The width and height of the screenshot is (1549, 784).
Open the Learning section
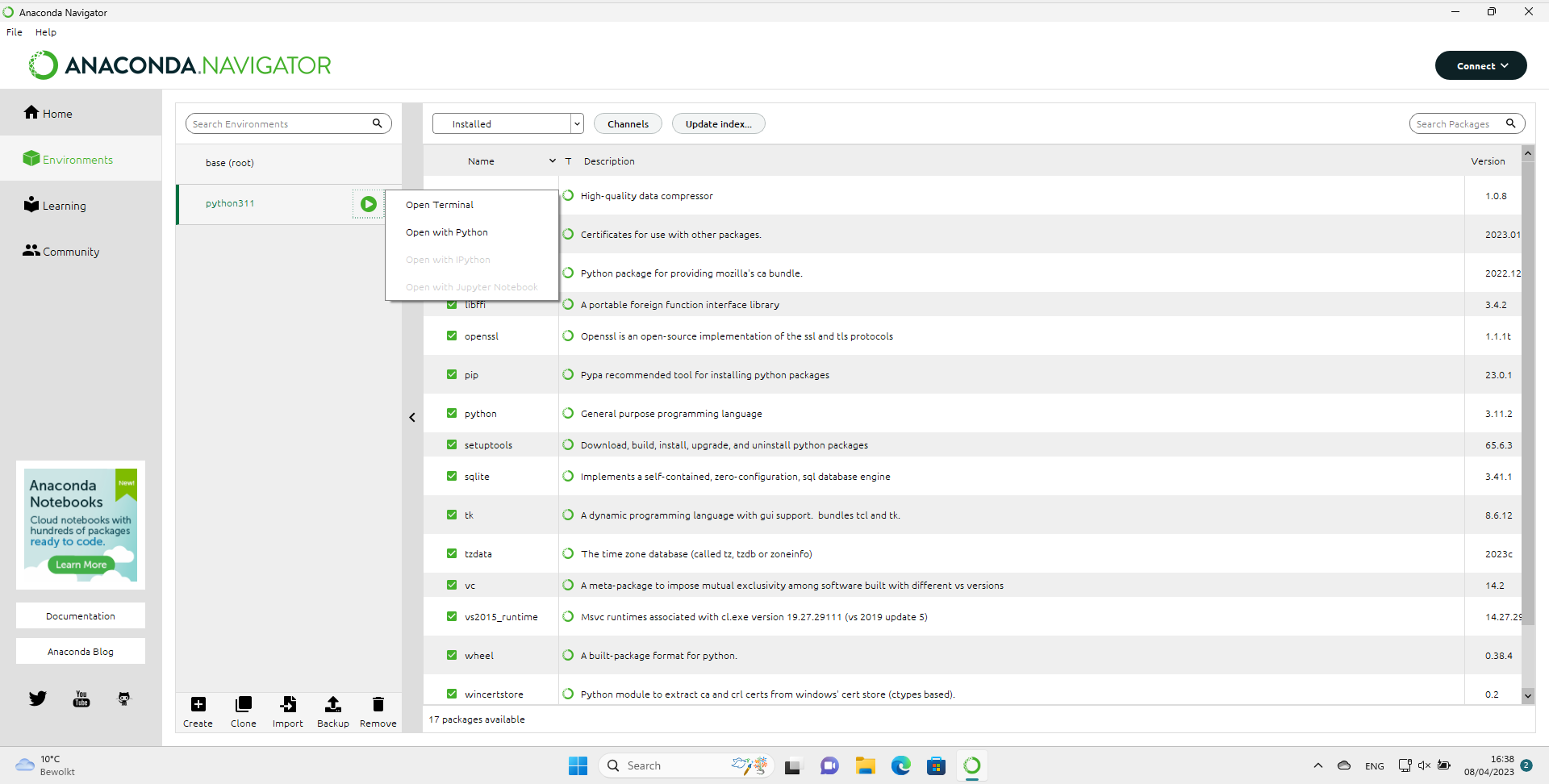pyautogui.click(x=55, y=205)
